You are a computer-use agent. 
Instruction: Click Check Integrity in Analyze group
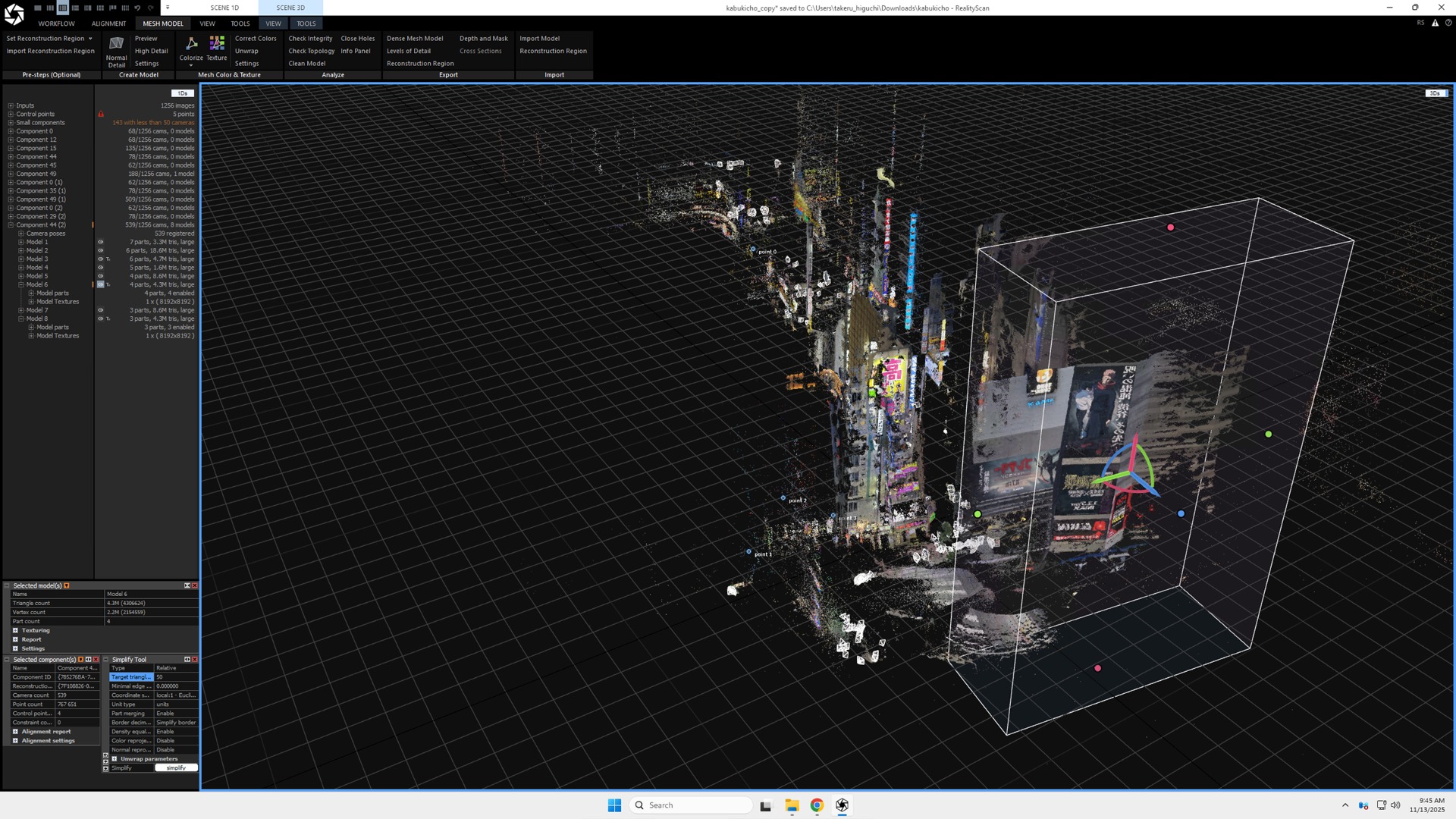(x=309, y=39)
